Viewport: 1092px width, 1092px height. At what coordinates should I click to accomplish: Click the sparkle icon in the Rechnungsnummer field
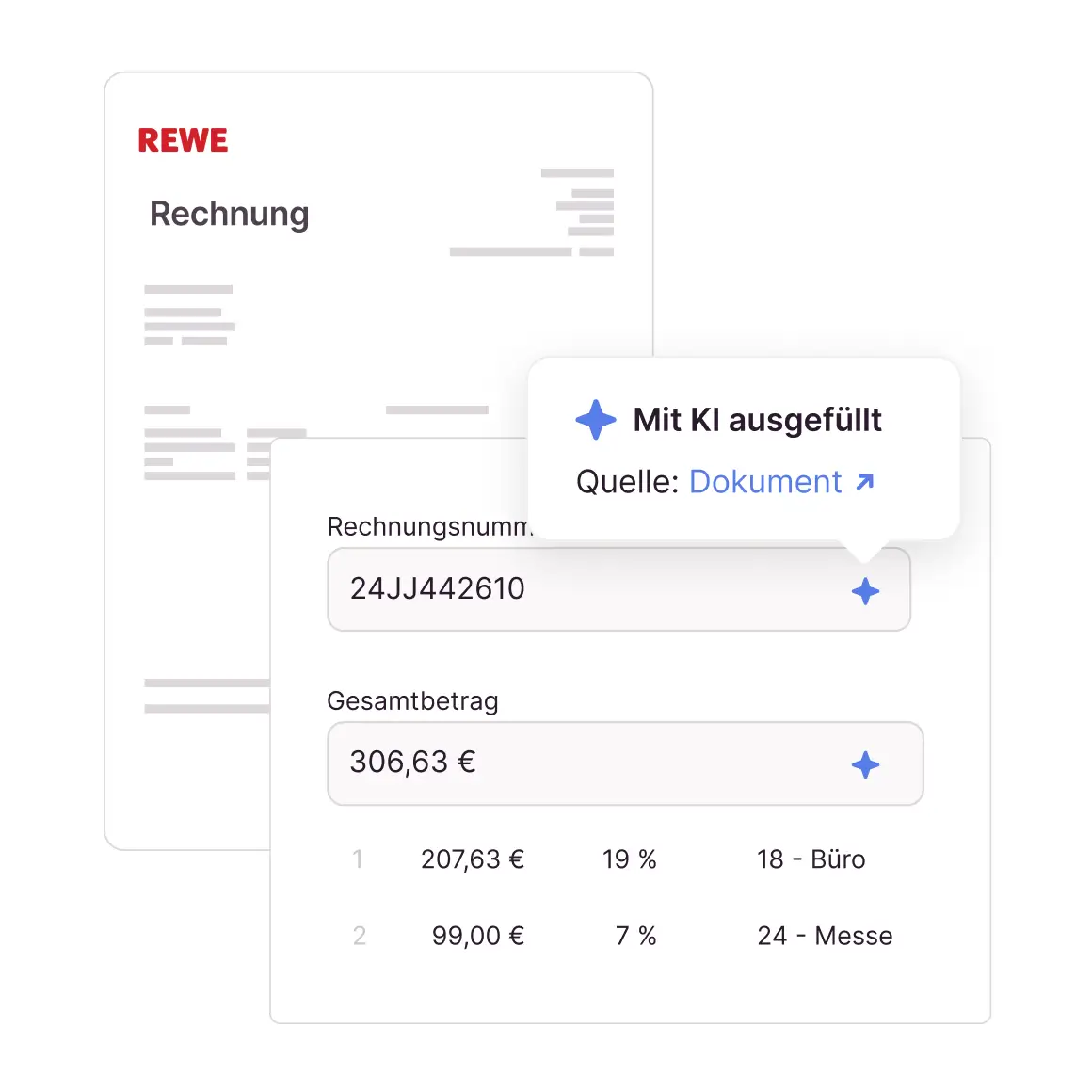click(x=865, y=591)
